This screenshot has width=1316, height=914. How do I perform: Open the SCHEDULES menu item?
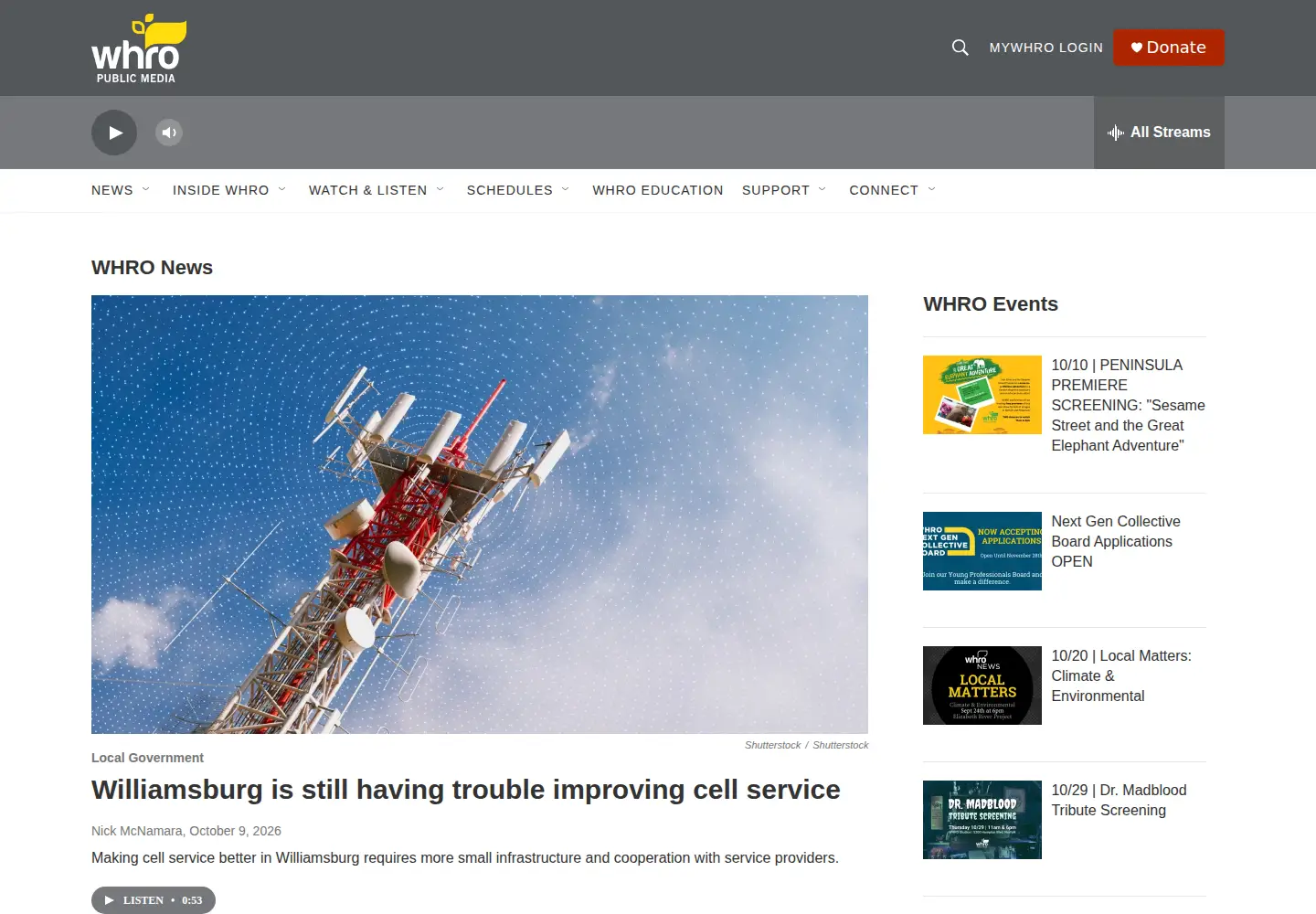click(510, 190)
